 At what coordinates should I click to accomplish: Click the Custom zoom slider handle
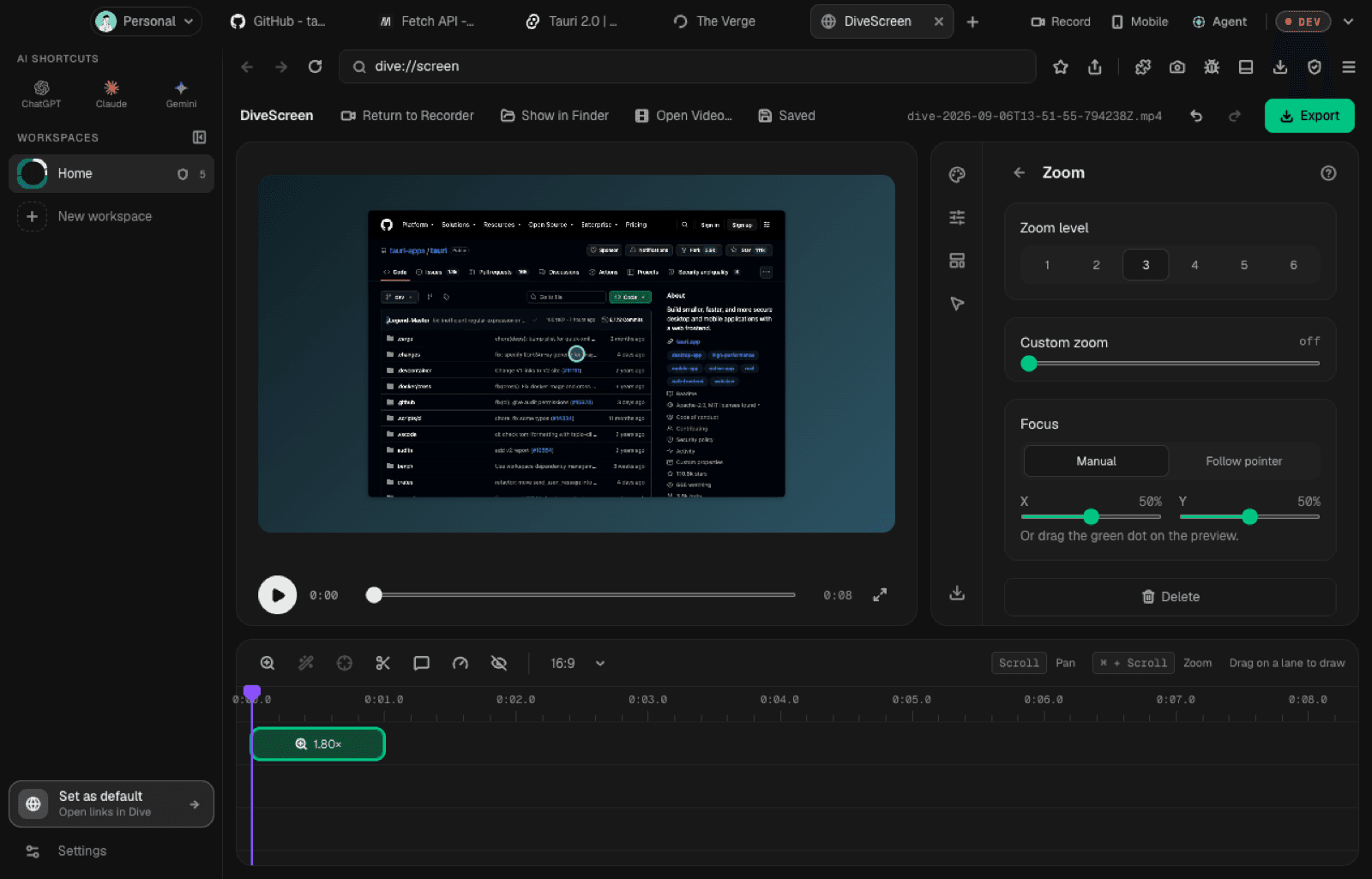pyautogui.click(x=1029, y=364)
